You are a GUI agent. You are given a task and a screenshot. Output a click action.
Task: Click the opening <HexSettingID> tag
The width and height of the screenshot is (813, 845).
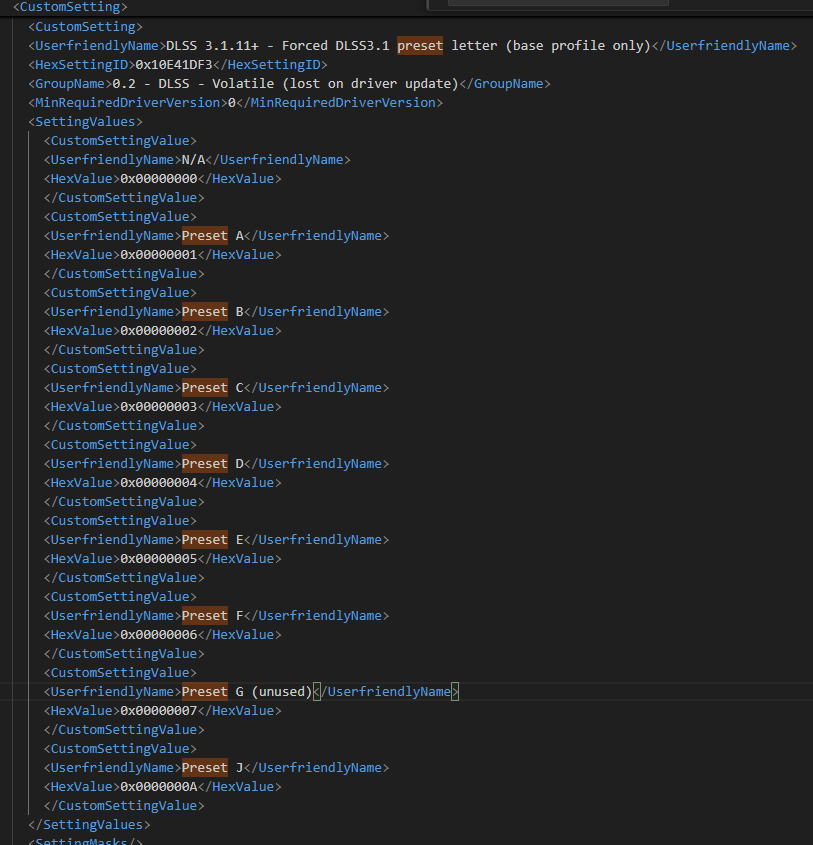(82, 65)
